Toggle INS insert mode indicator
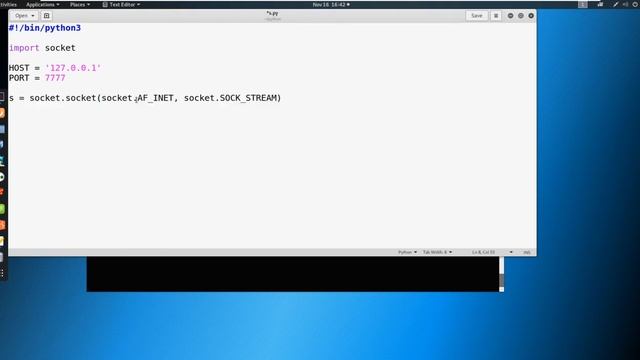Image resolution: width=640 pixels, height=360 pixels. [527, 252]
